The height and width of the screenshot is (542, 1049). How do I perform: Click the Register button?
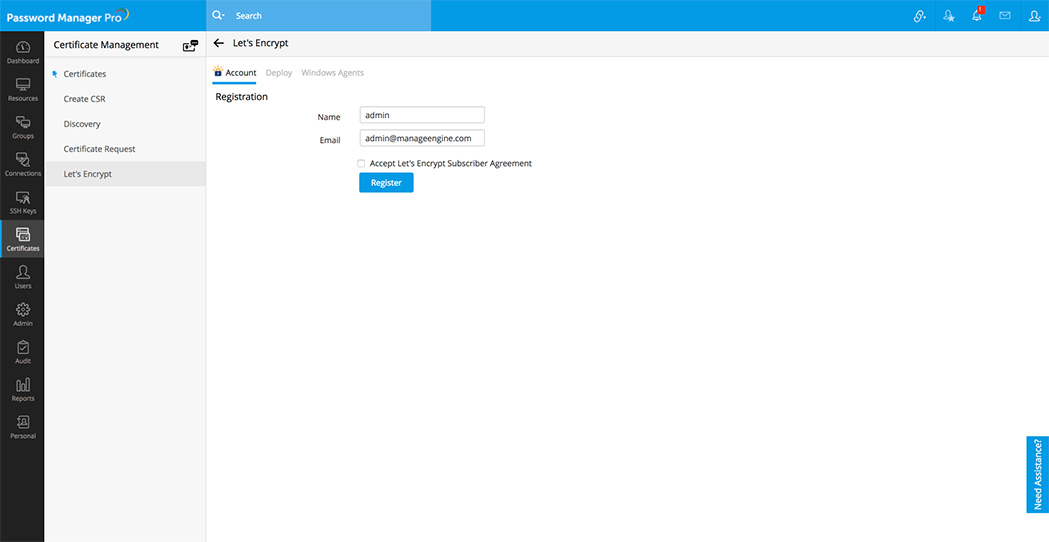(x=386, y=183)
